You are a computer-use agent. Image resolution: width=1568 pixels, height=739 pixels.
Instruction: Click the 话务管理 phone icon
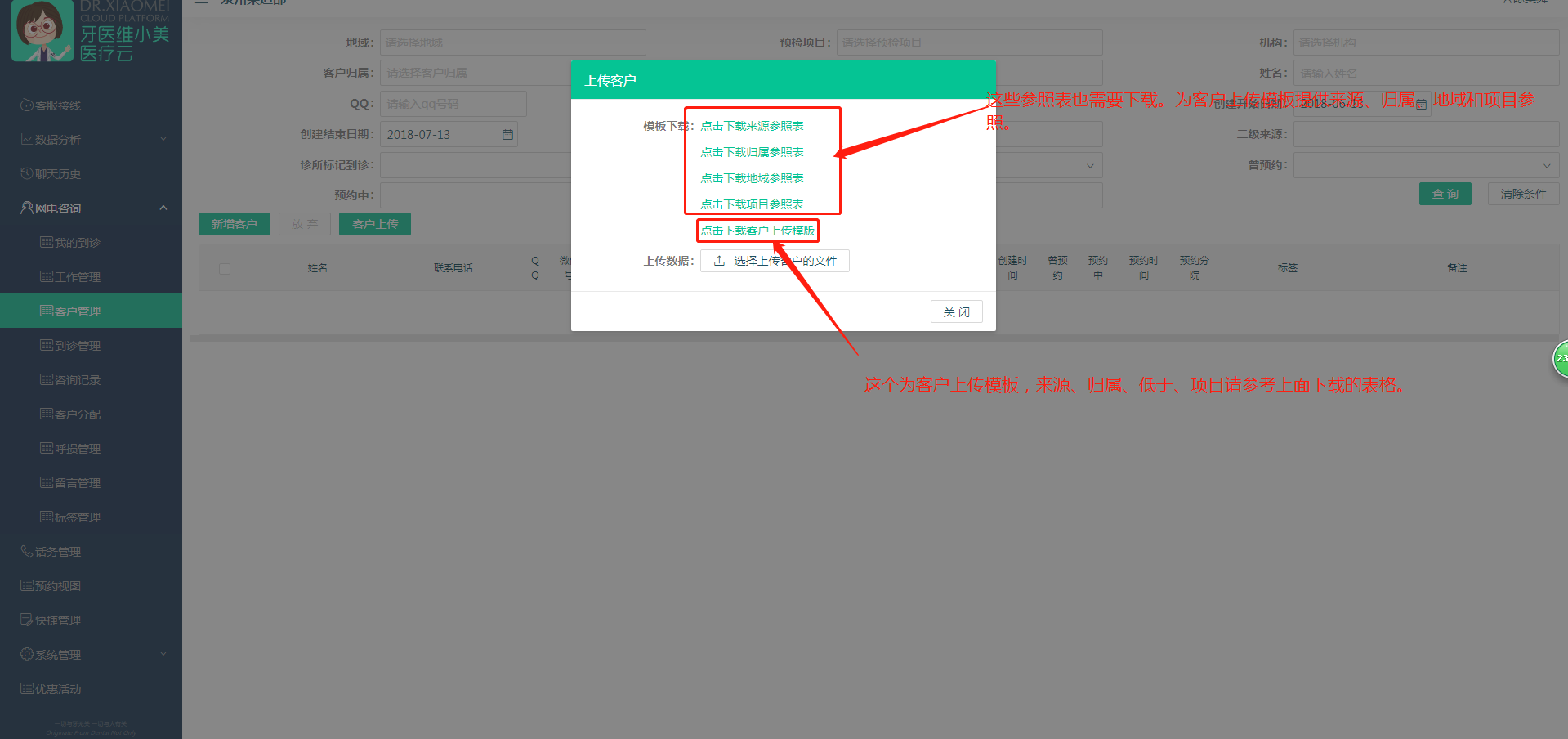[x=26, y=552]
